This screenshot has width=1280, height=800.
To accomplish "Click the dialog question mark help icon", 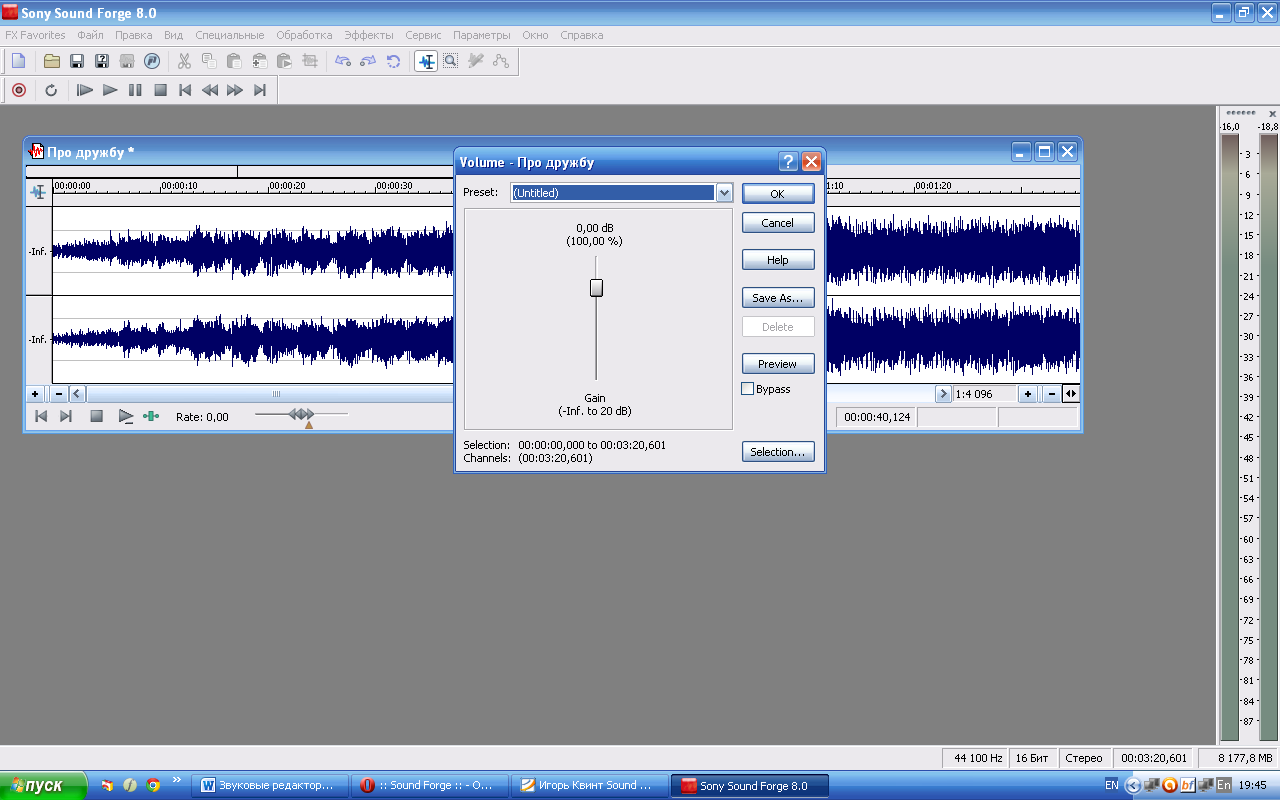I will coord(788,162).
